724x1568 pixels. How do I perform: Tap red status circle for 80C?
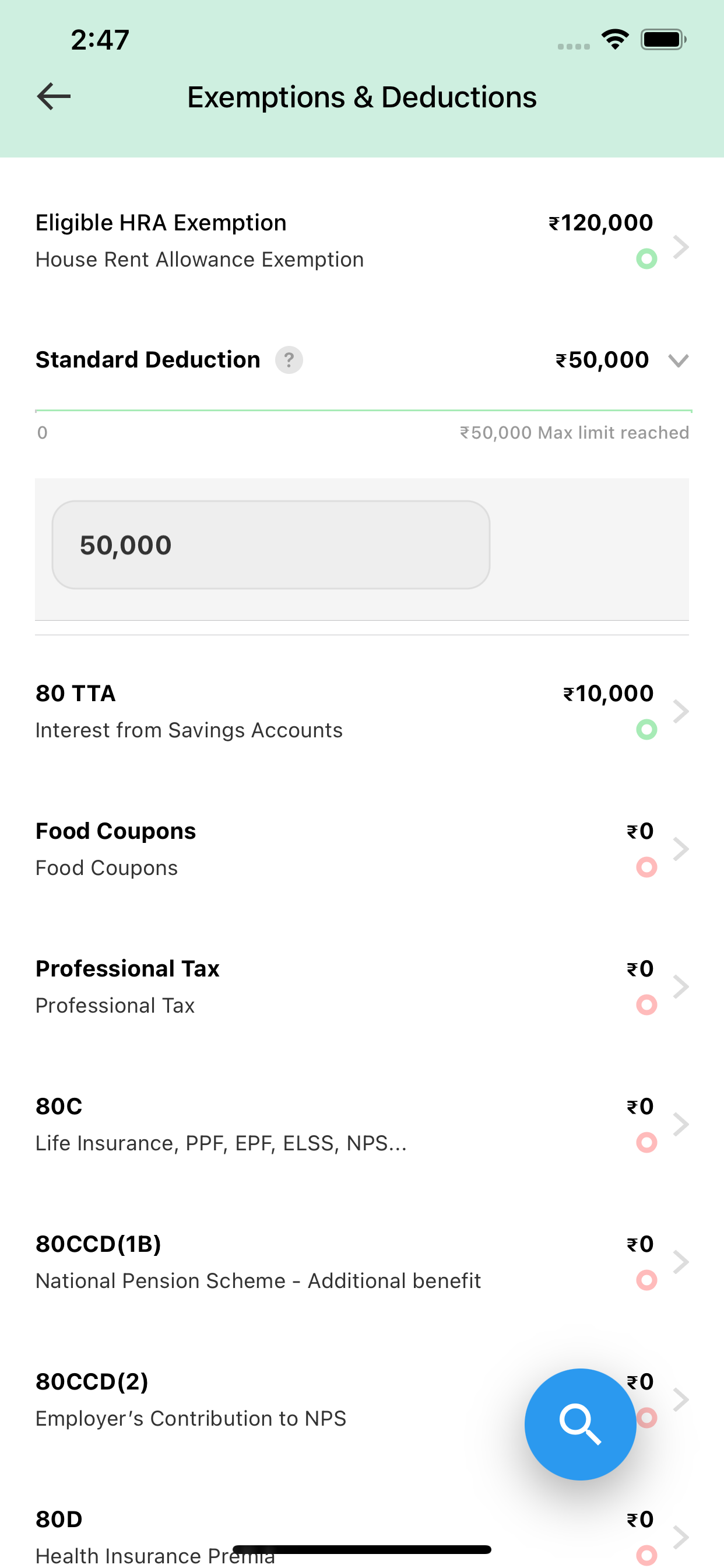646,1142
